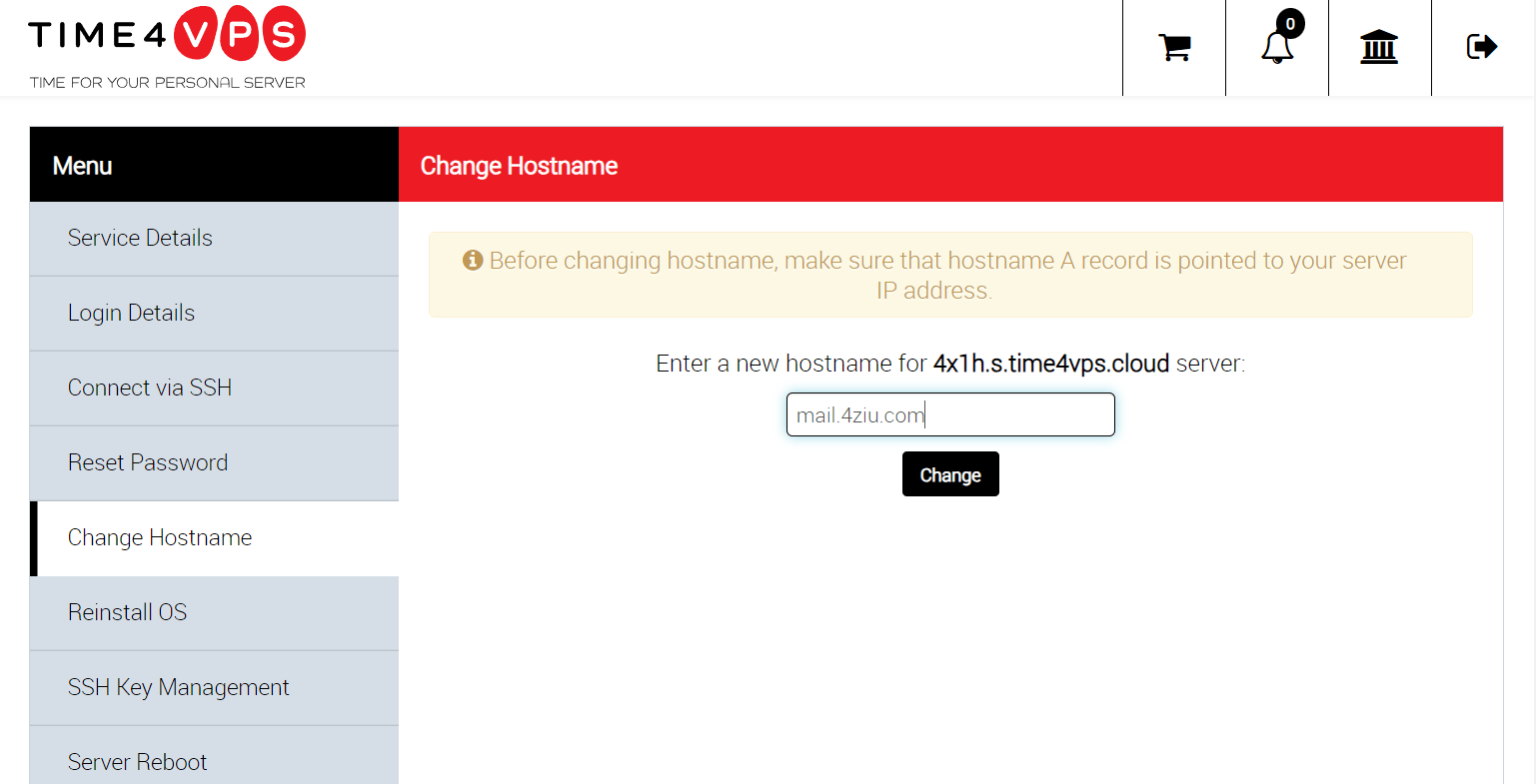
Task: Open SSH Key Management
Action: 178,687
